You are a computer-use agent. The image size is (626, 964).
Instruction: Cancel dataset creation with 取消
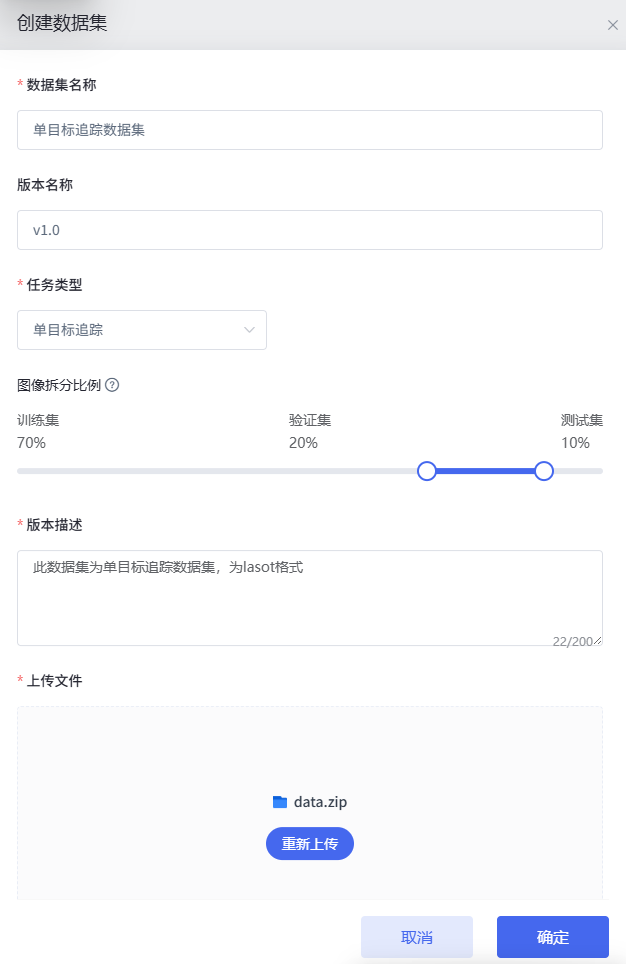(x=416, y=937)
